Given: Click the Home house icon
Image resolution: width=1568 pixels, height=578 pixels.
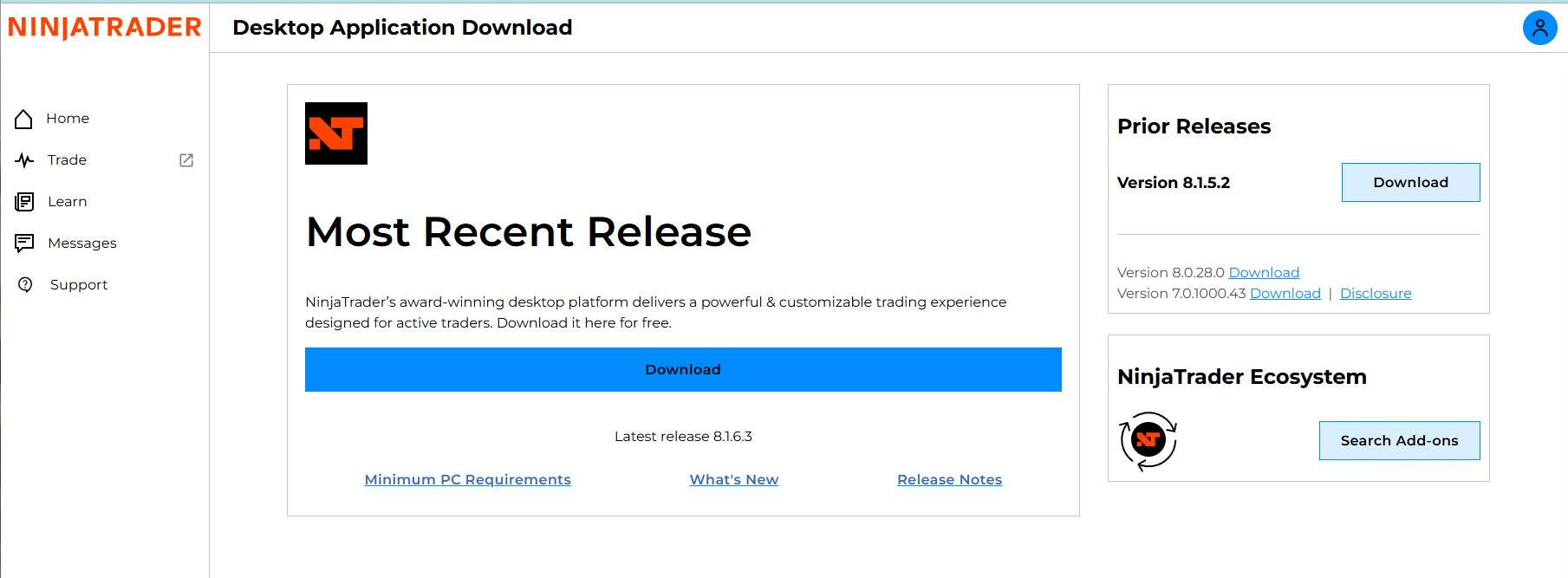Looking at the screenshot, I should pyautogui.click(x=24, y=119).
